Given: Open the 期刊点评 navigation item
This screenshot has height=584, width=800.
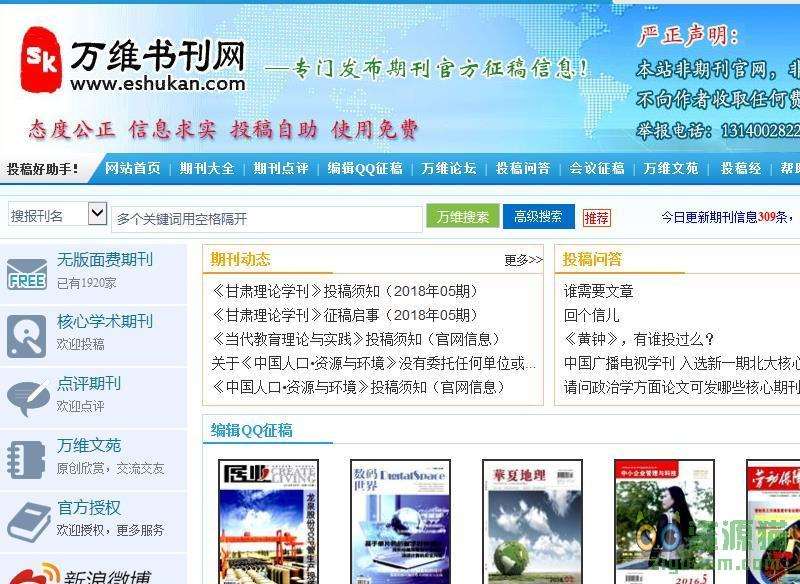Looking at the screenshot, I should click(281, 168).
